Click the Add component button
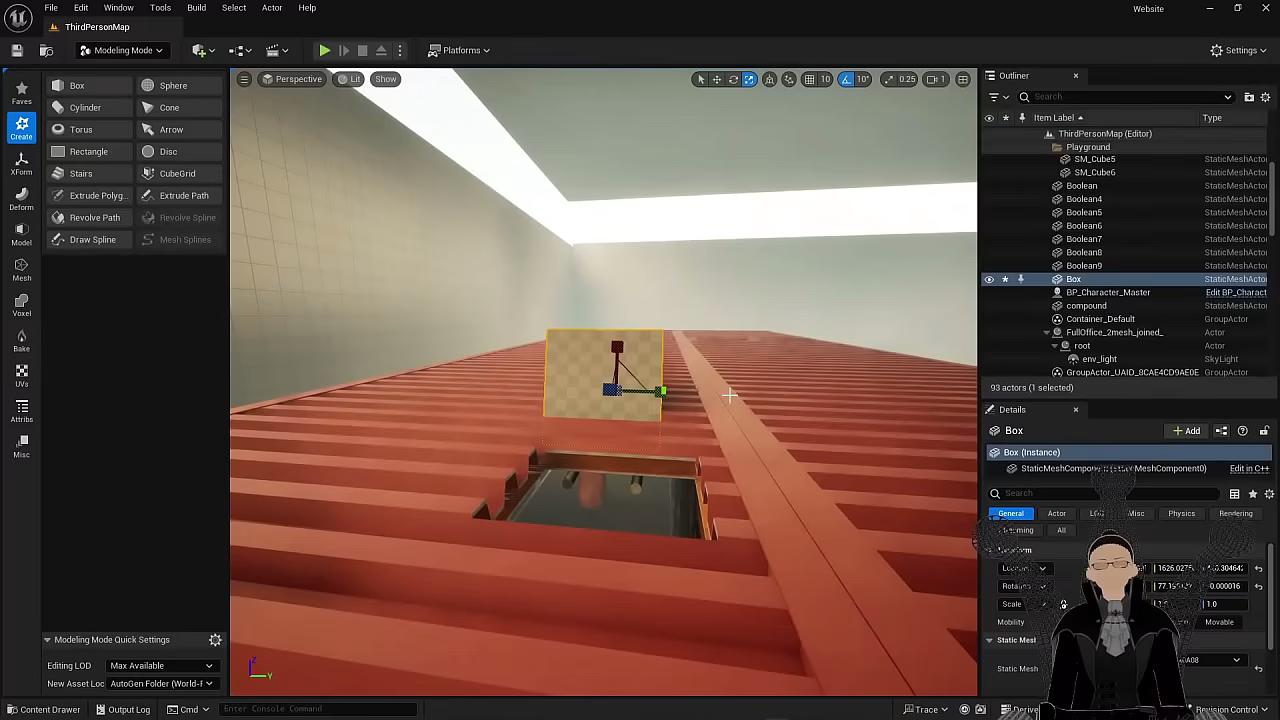 click(x=1186, y=431)
